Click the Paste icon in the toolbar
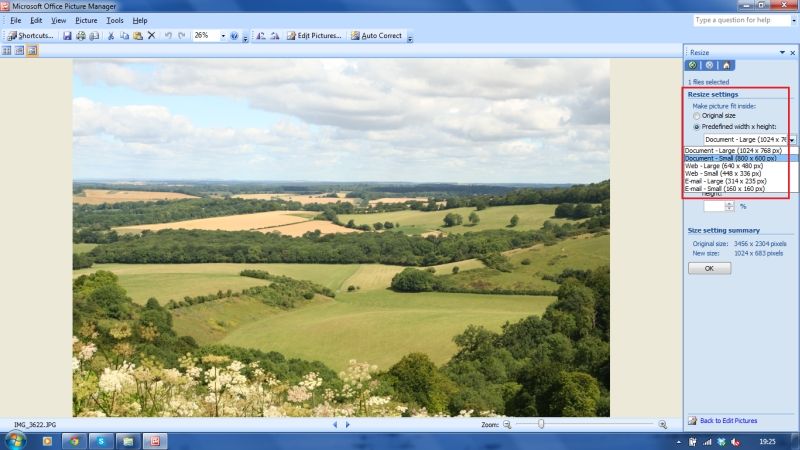The image size is (800, 450). pyautogui.click(x=138, y=36)
